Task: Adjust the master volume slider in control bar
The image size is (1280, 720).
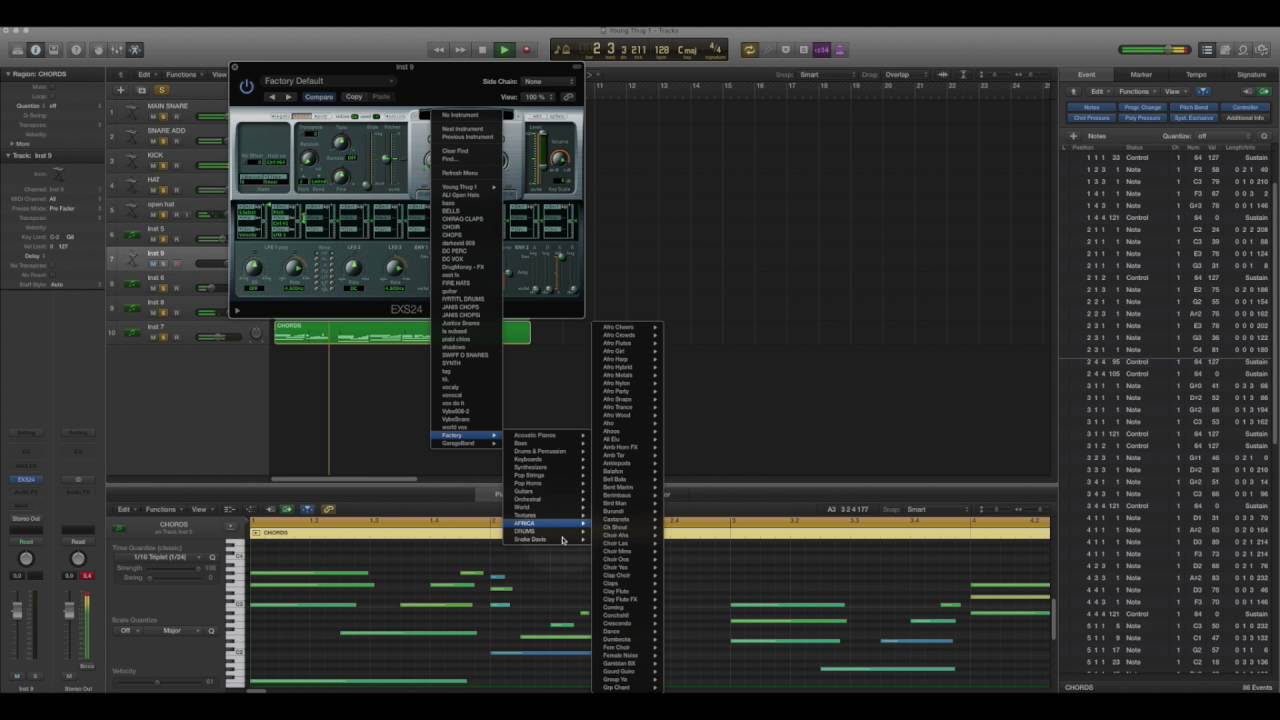Action: click(x=1154, y=50)
